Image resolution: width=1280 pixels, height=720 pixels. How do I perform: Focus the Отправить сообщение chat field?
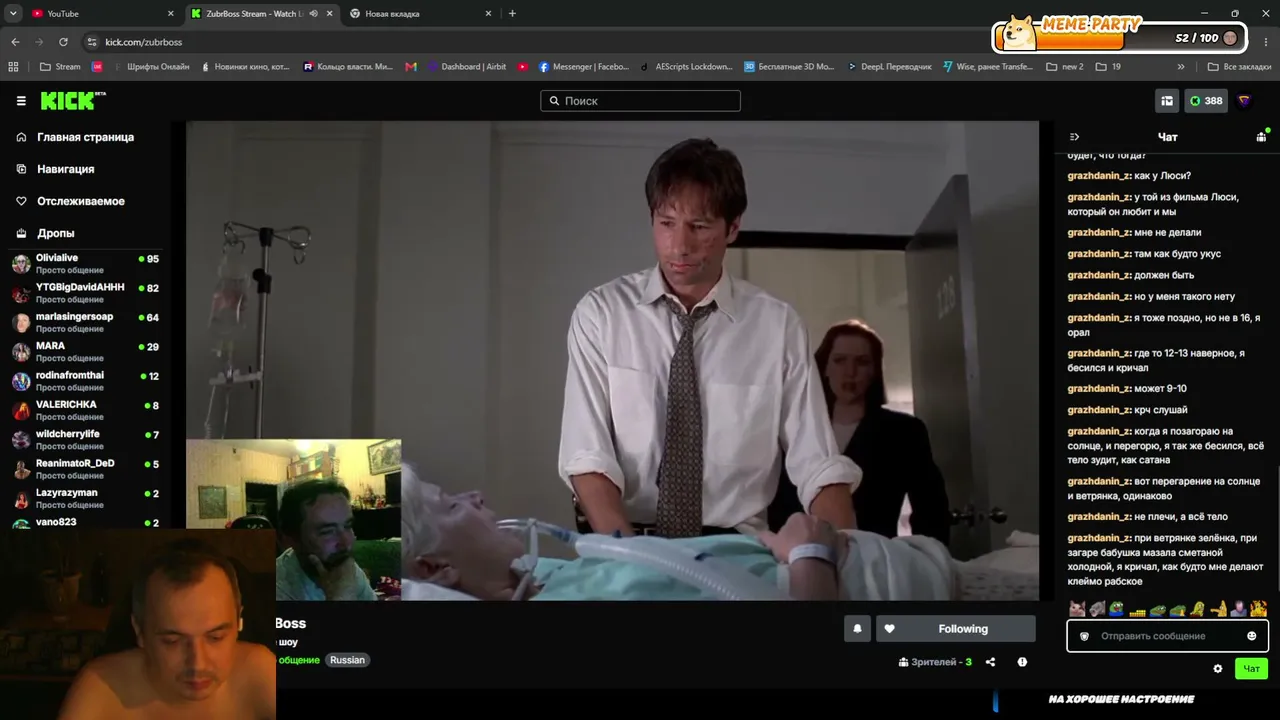(x=1167, y=636)
